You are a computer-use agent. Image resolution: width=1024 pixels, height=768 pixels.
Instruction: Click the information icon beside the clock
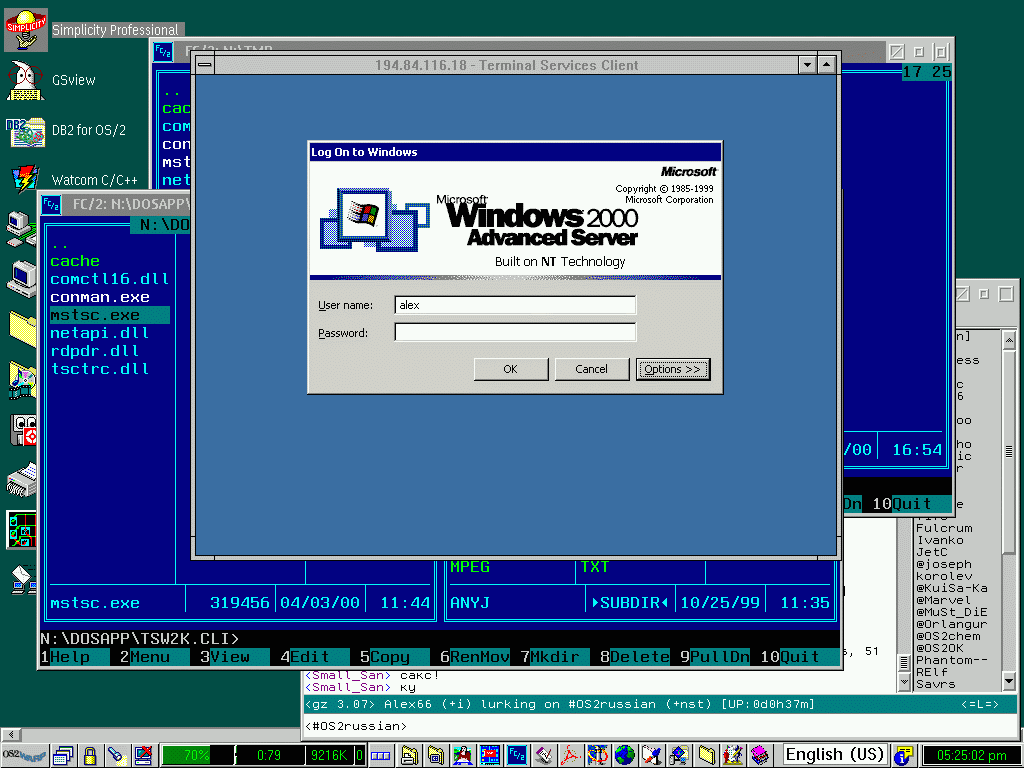pos(904,756)
